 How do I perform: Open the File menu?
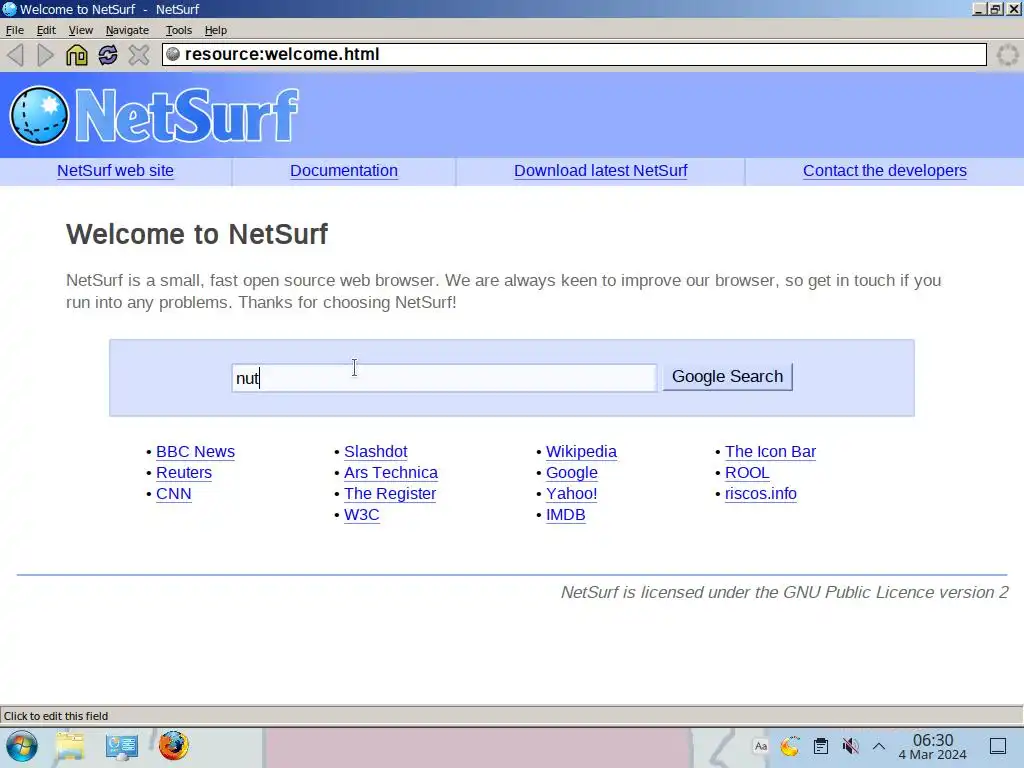pyautogui.click(x=14, y=30)
